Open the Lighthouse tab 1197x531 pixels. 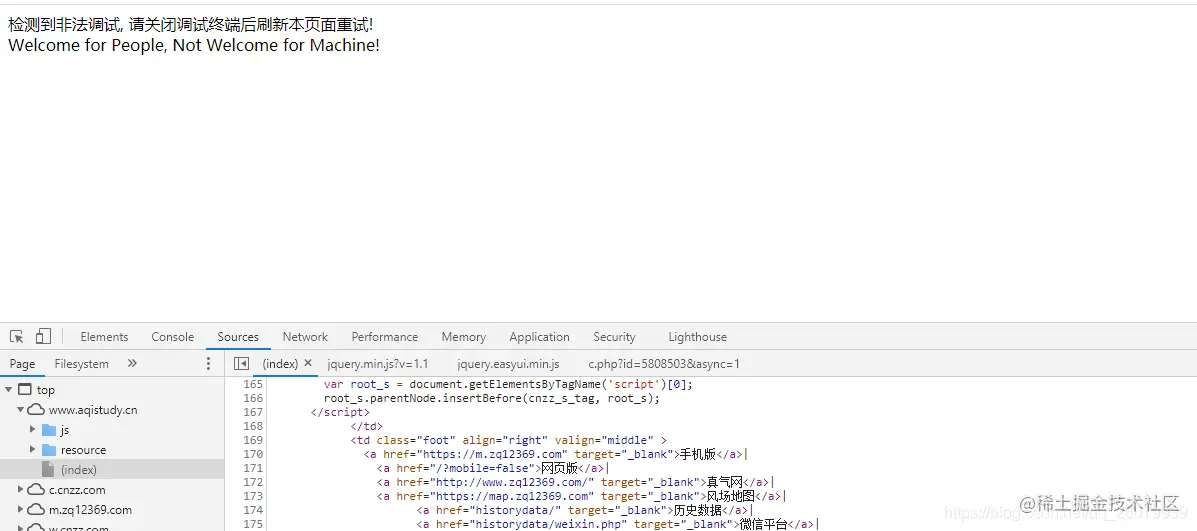[698, 336]
